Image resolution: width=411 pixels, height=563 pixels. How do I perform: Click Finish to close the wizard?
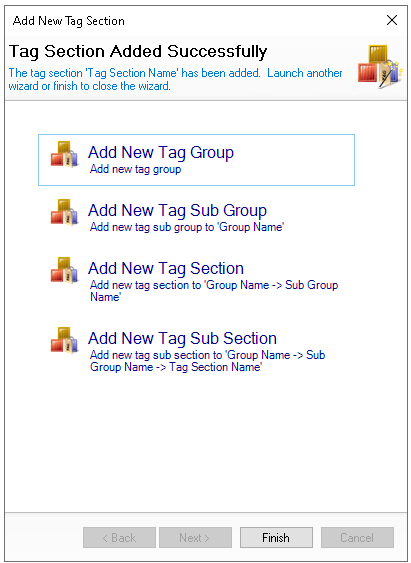(x=276, y=538)
